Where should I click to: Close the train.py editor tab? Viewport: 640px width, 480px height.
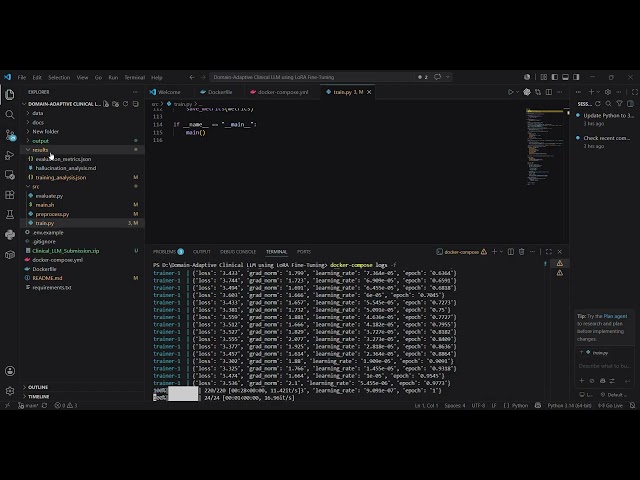(x=369, y=92)
